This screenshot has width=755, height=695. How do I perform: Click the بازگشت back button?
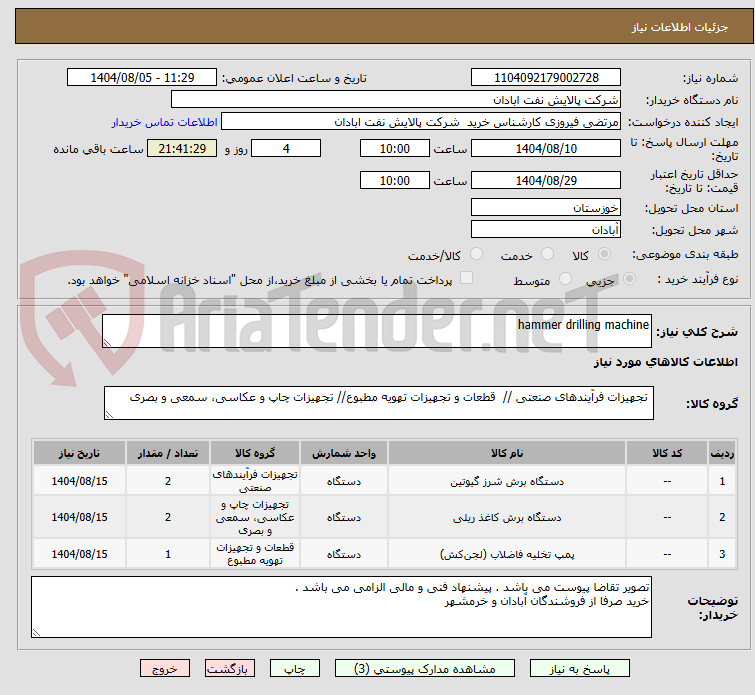pyautogui.click(x=231, y=668)
